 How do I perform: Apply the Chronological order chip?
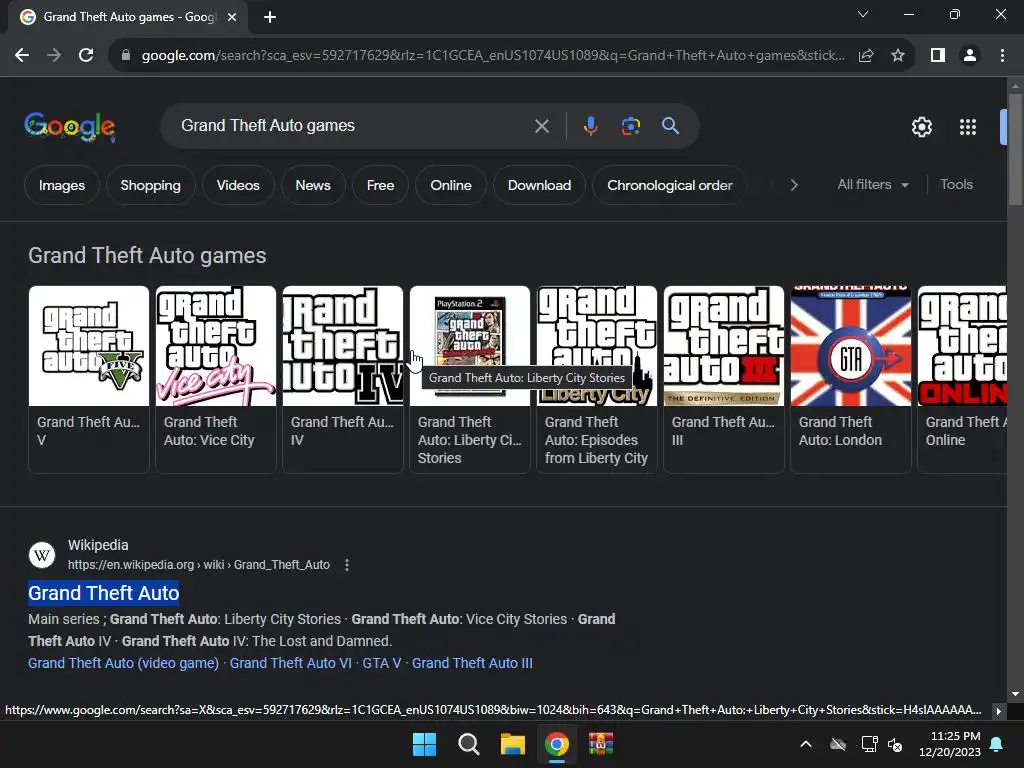point(669,185)
